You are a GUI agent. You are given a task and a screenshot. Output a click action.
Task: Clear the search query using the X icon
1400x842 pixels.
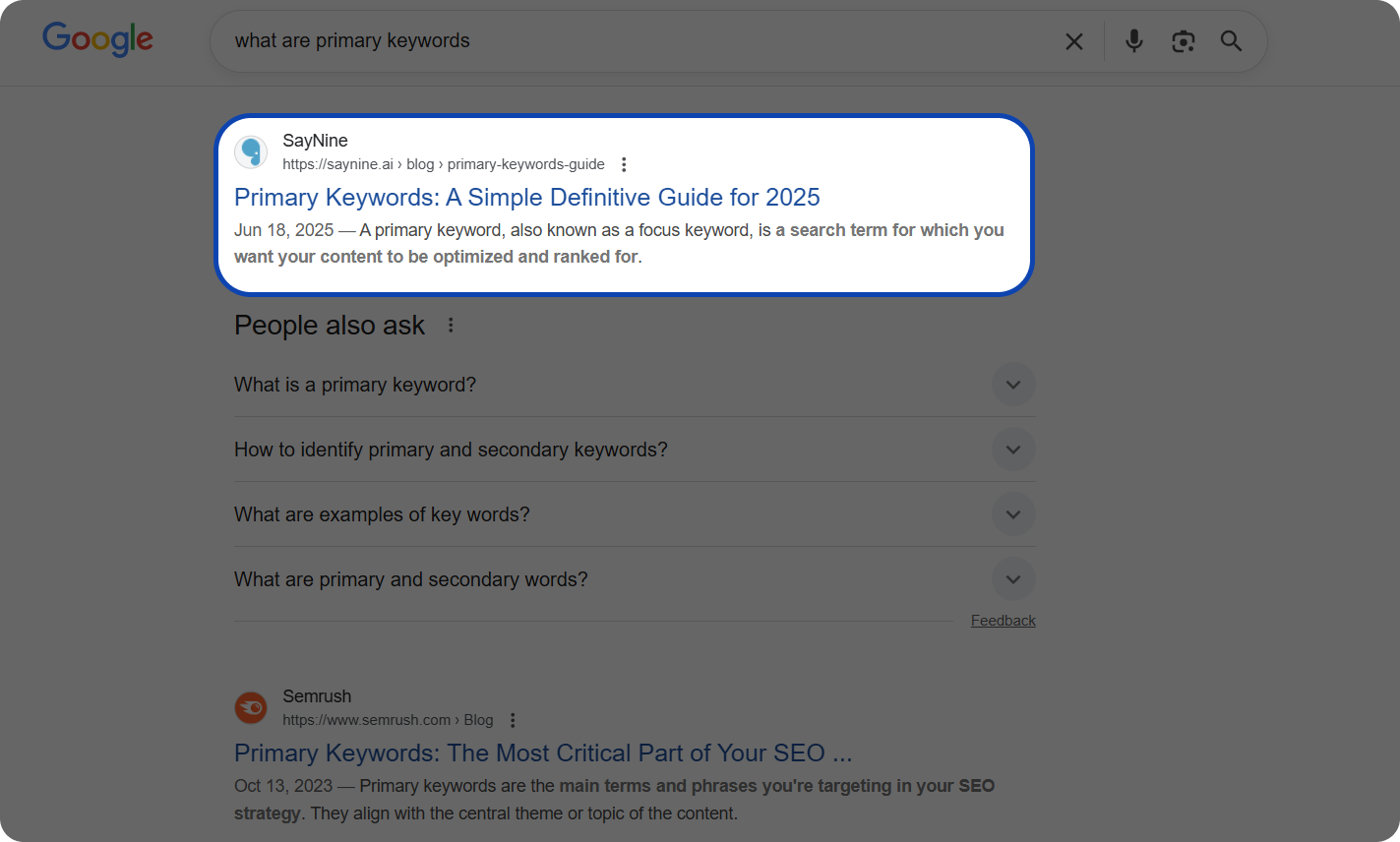[x=1073, y=41]
